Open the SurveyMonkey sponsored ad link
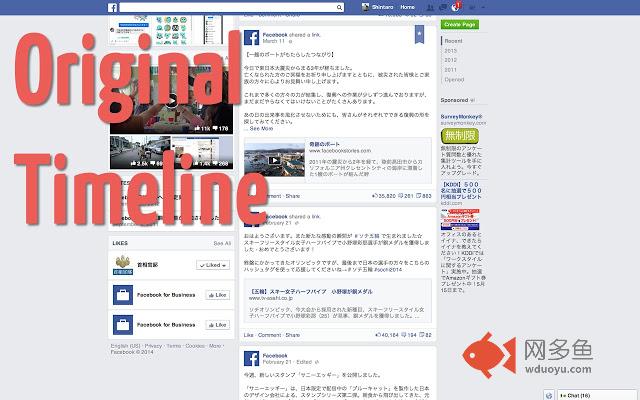The image size is (640, 400). coord(461,116)
